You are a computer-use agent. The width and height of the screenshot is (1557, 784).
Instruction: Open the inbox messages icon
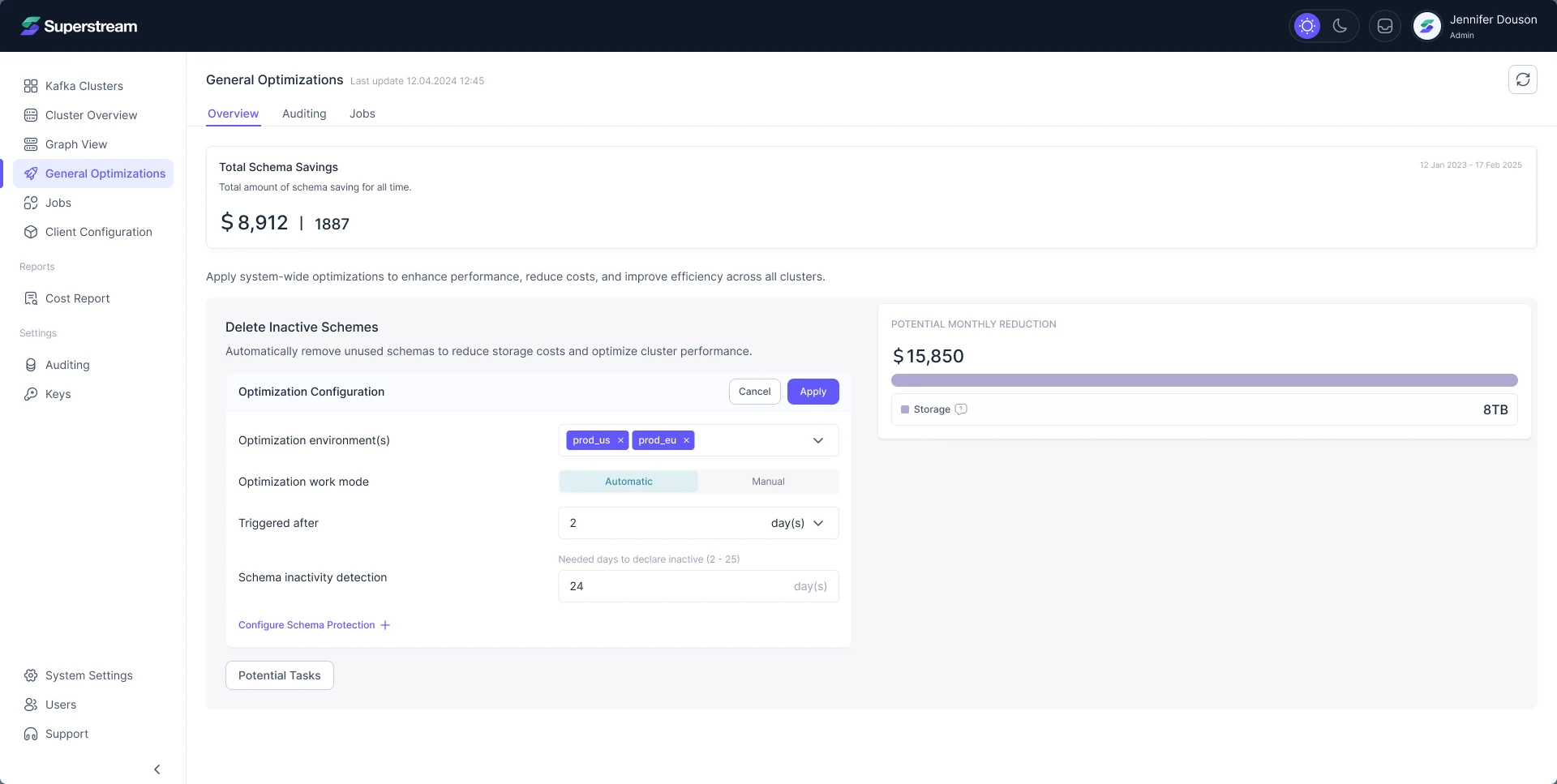coord(1385,26)
